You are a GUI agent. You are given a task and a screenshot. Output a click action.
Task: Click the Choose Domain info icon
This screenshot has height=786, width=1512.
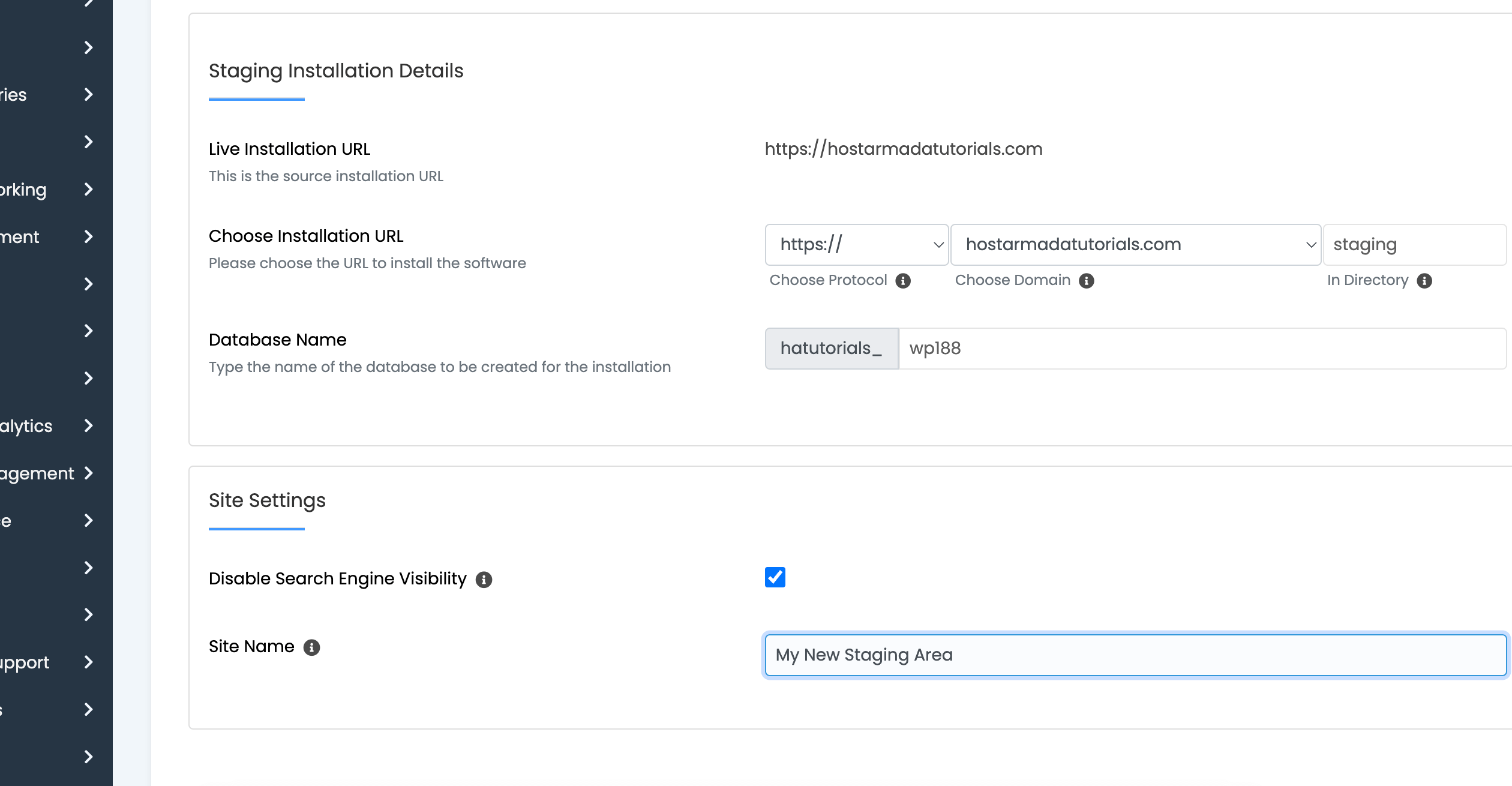1087,281
